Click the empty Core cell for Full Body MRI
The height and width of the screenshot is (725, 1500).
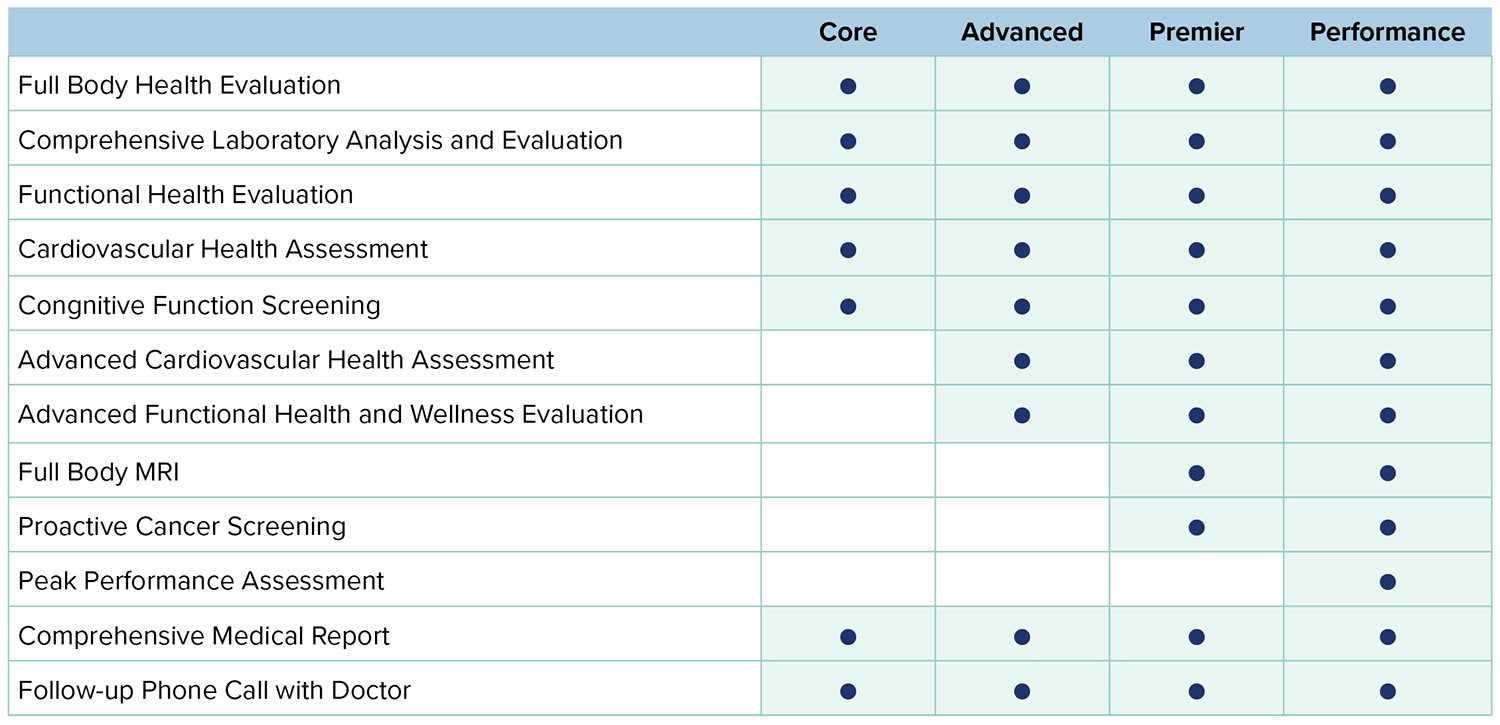[848, 472]
